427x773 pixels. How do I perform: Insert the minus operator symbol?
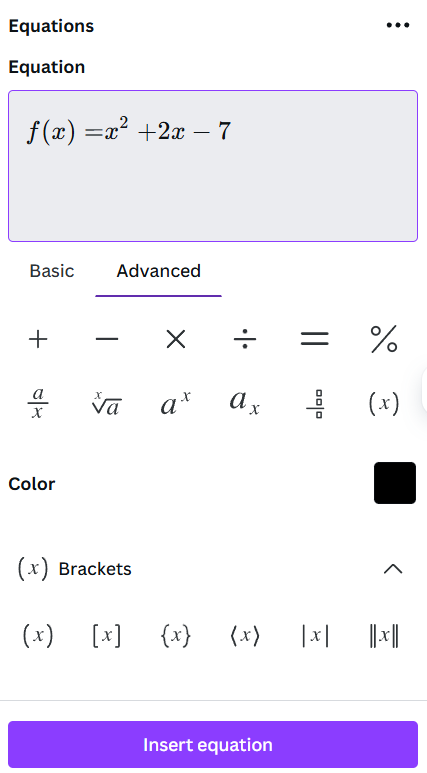(107, 339)
